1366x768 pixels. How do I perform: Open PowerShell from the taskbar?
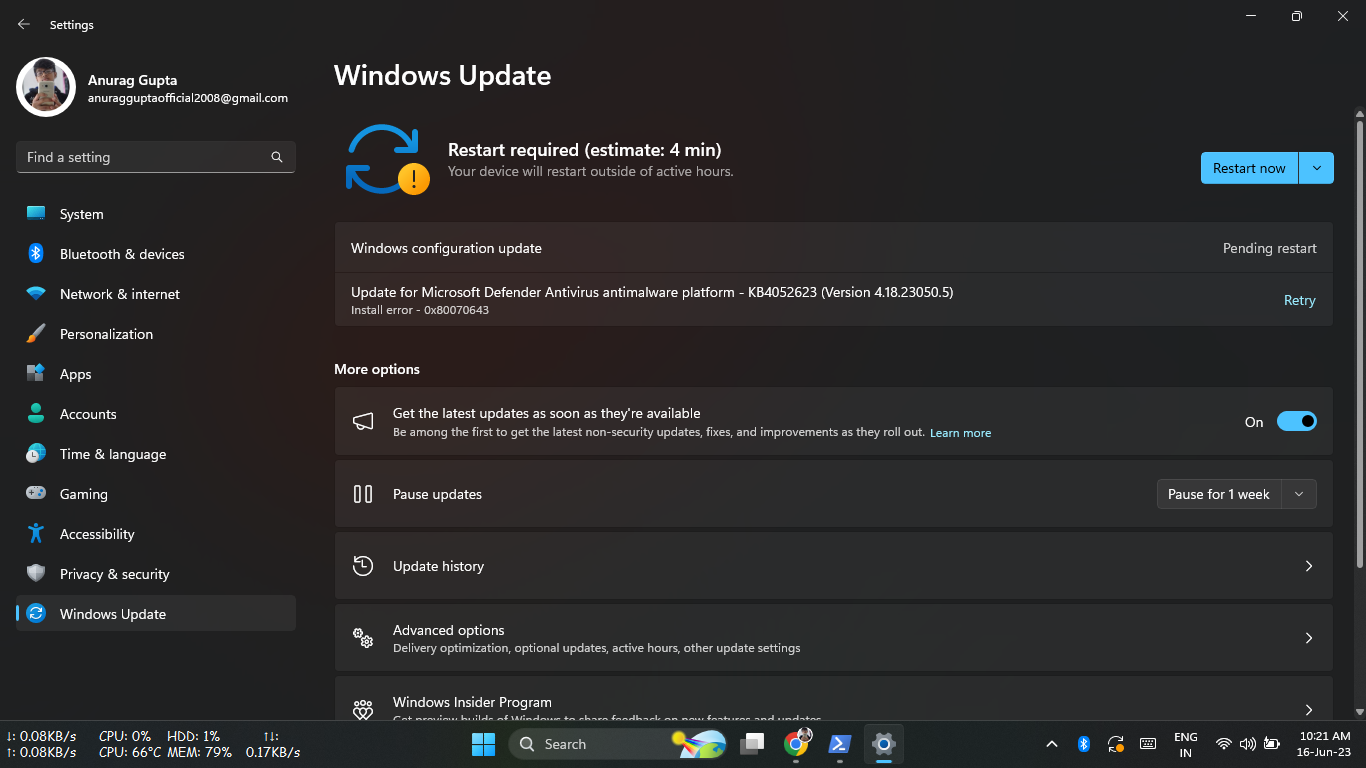point(840,744)
